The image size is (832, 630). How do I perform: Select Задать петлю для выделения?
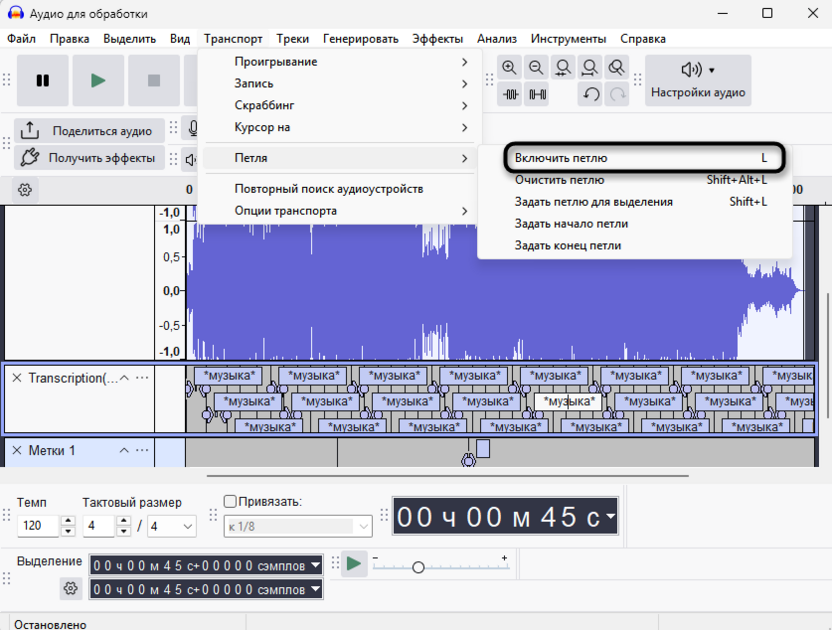point(640,202)
